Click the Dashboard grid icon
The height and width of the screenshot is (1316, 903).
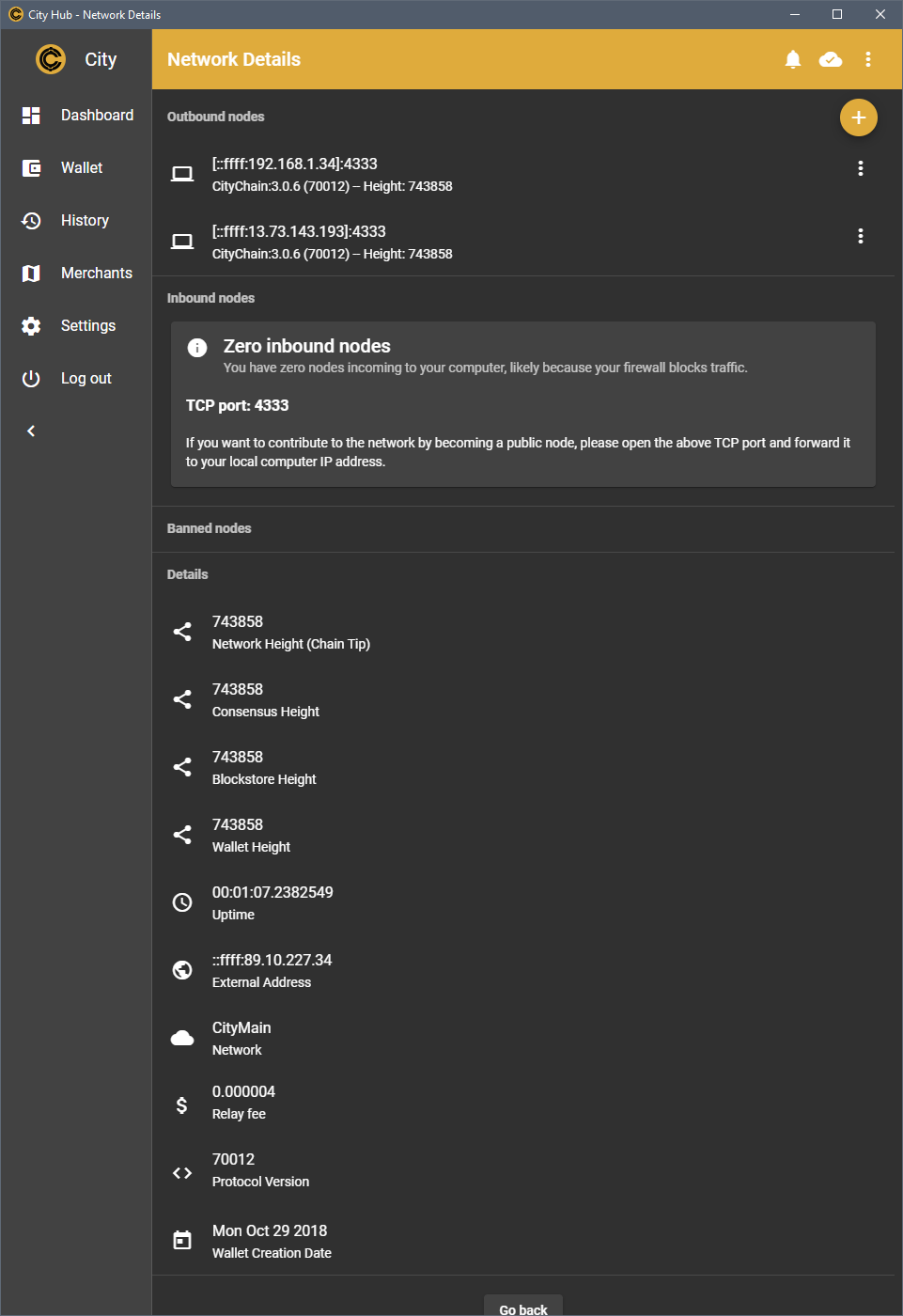click(x=31, y=115)
